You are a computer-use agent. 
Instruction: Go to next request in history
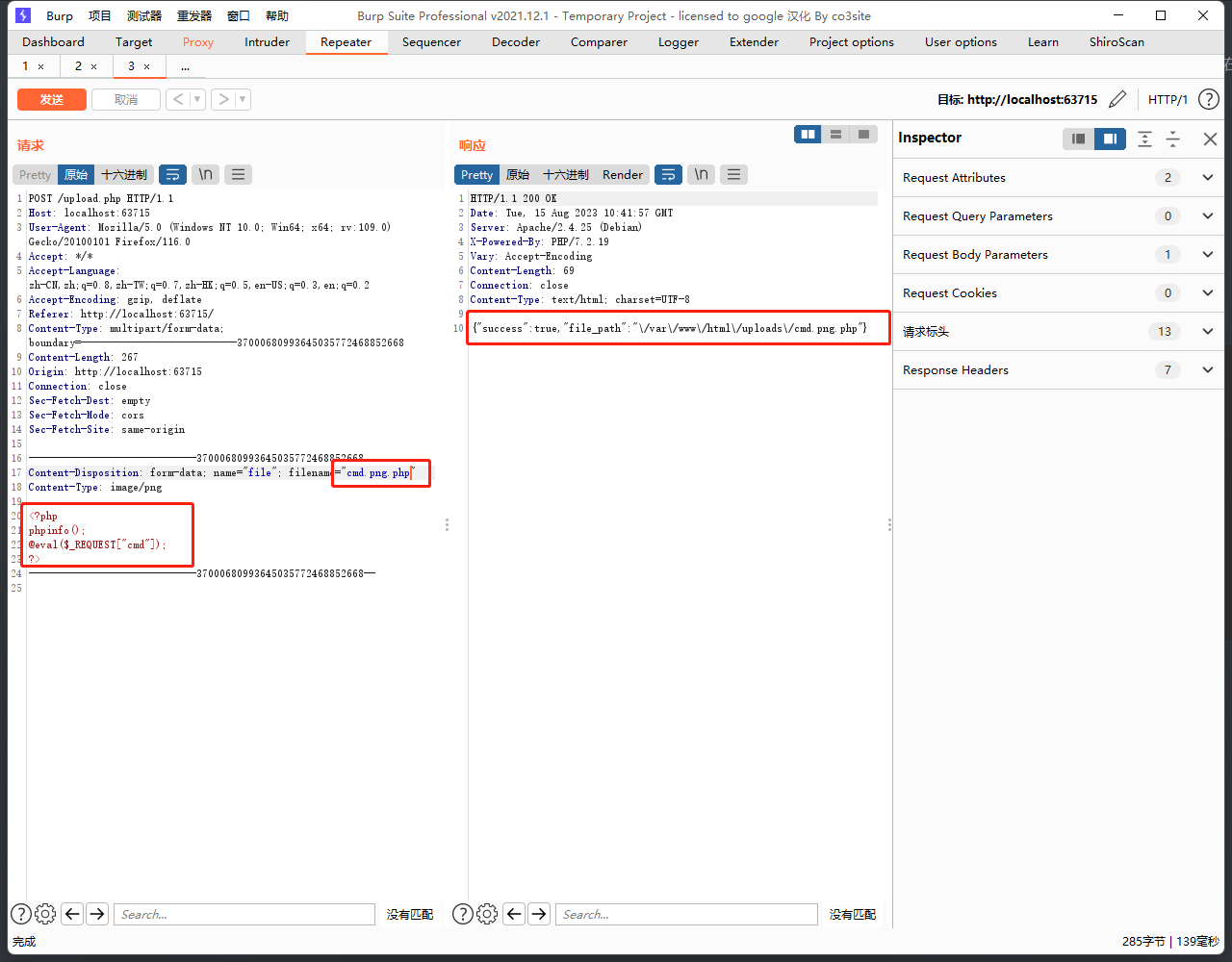pyautogui.click(x=223, y=99)
